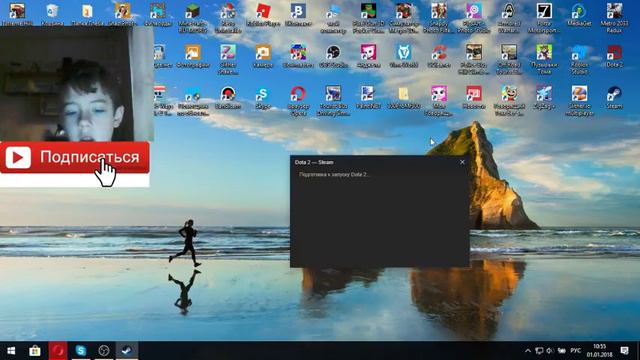Open the network tray icon

(539, 351)
